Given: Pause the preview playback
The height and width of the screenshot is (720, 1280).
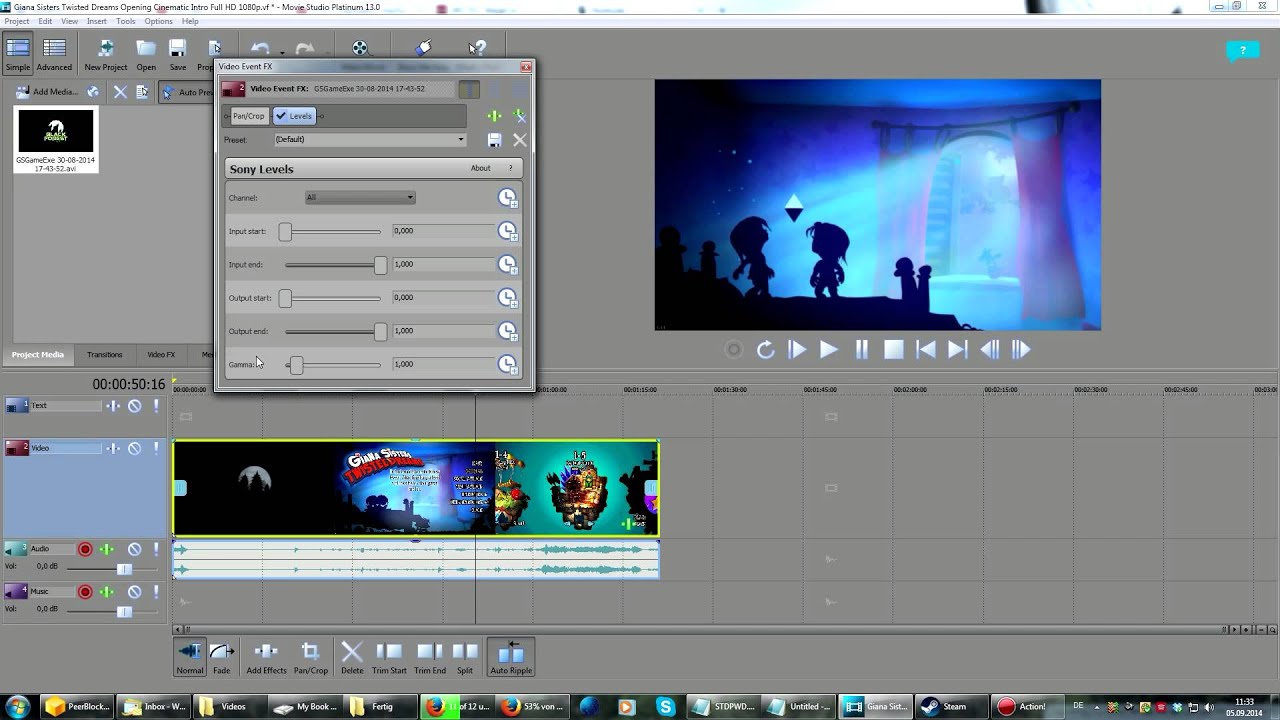Looking at the screenshot, I should (x=861, y=349).
